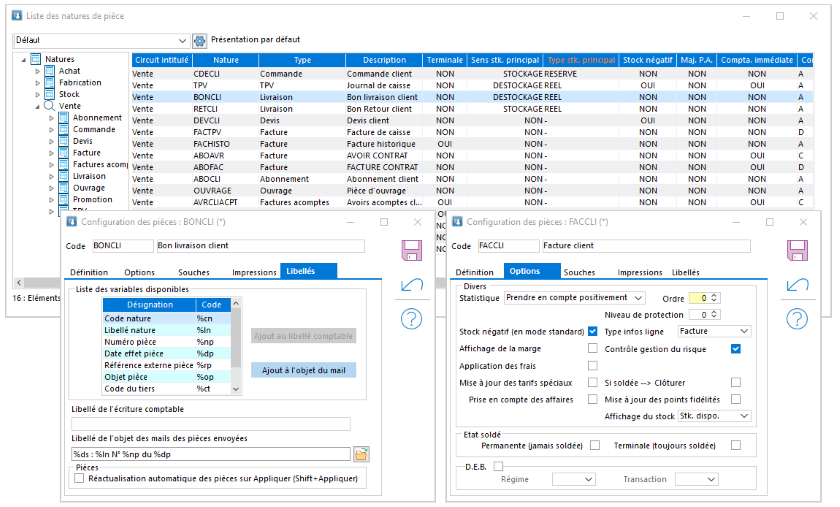Expand the Achat node in the Natures tree
The height and width of the screenshot is (507, 840).
38,71
